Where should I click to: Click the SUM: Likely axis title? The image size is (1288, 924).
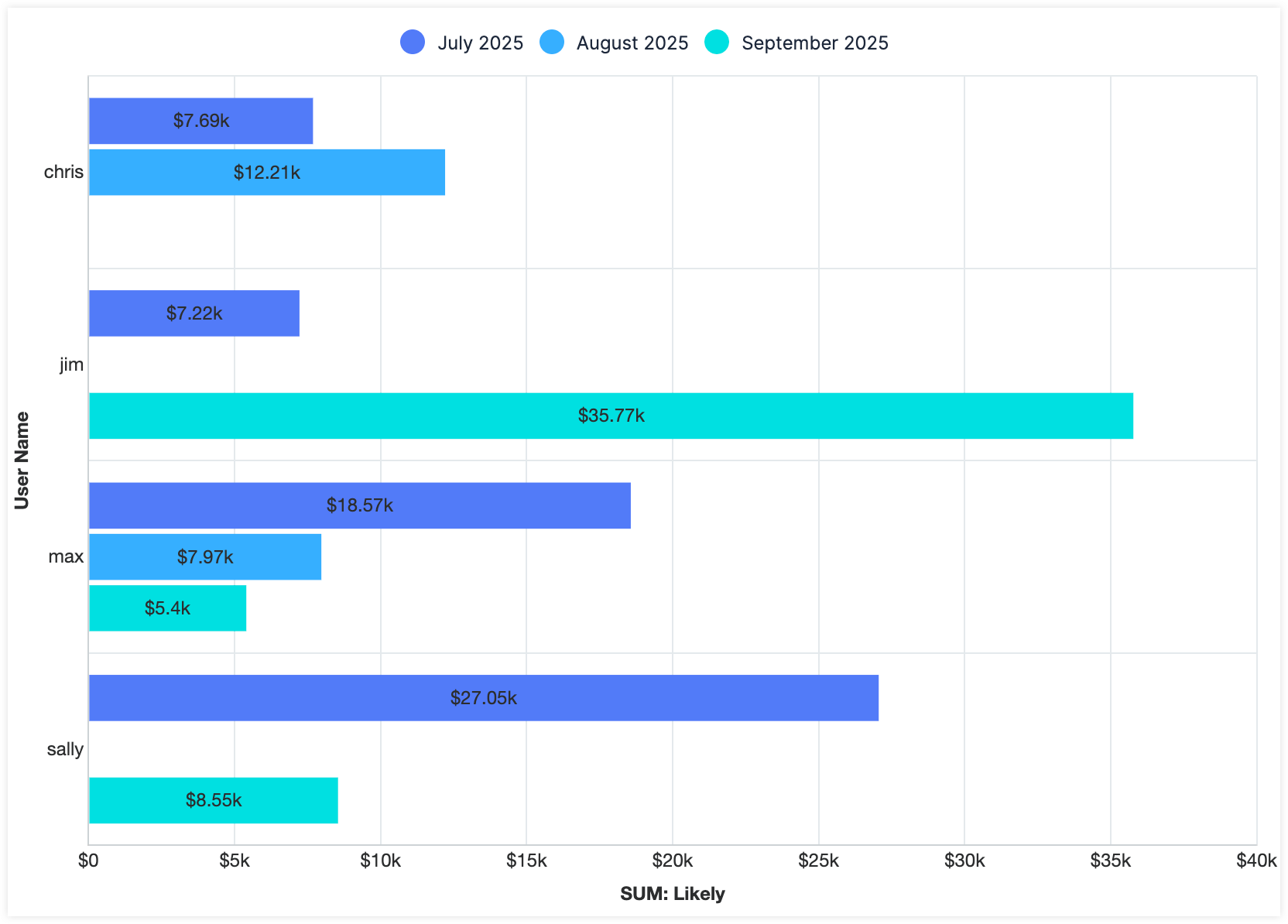(x=672, y=894)
